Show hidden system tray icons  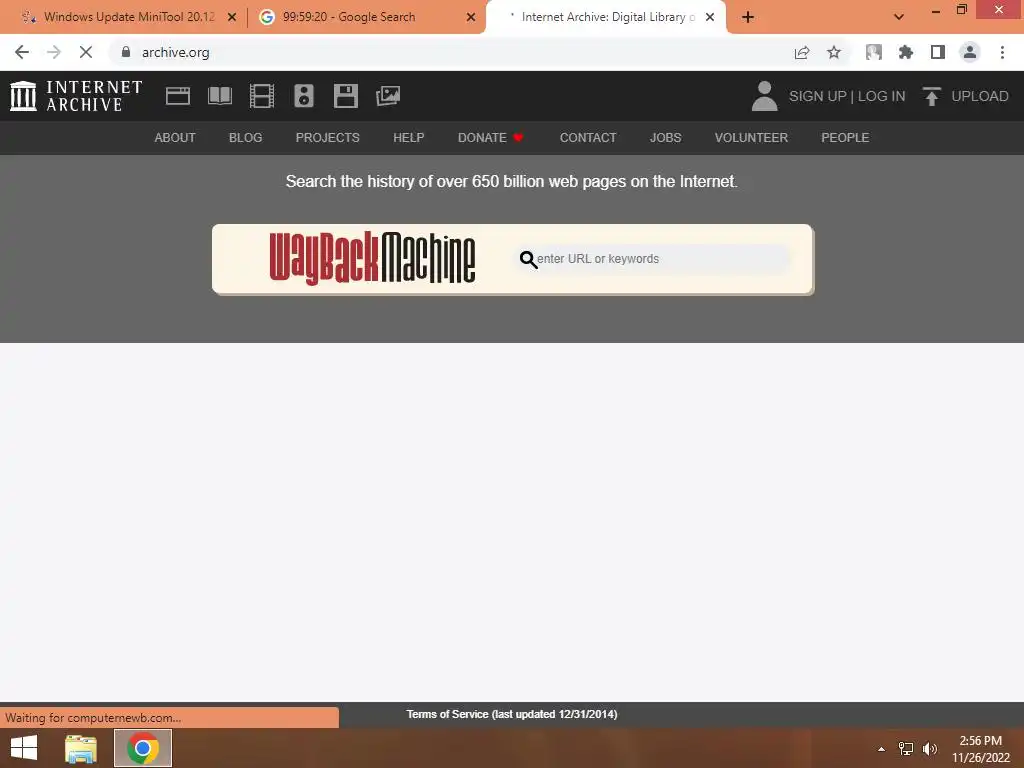(x=881, y=749)
